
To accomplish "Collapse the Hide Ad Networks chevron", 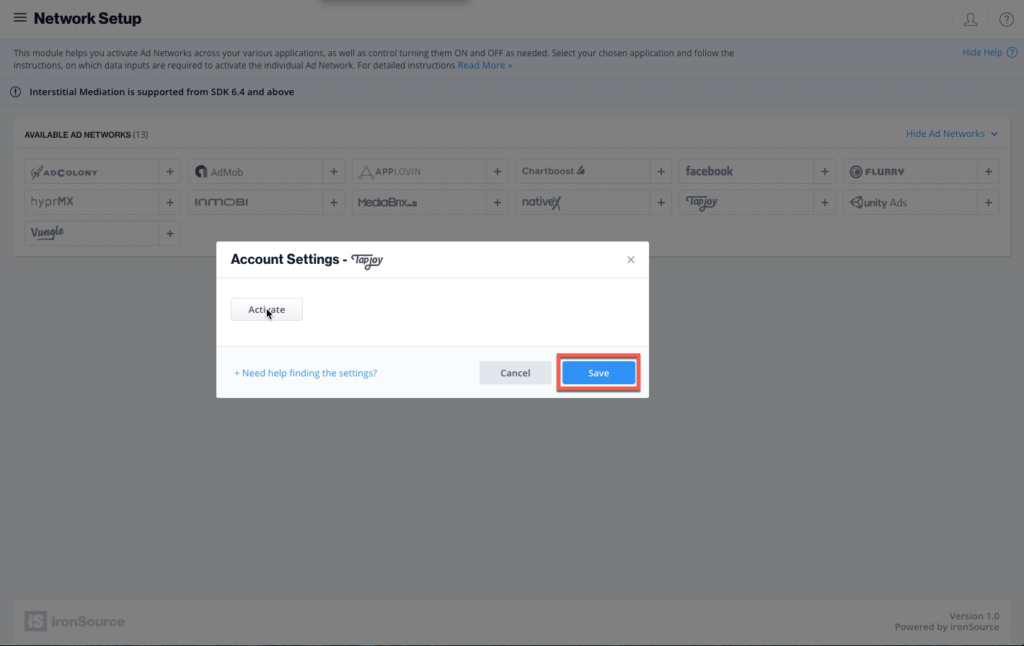I will coord(994,134).
